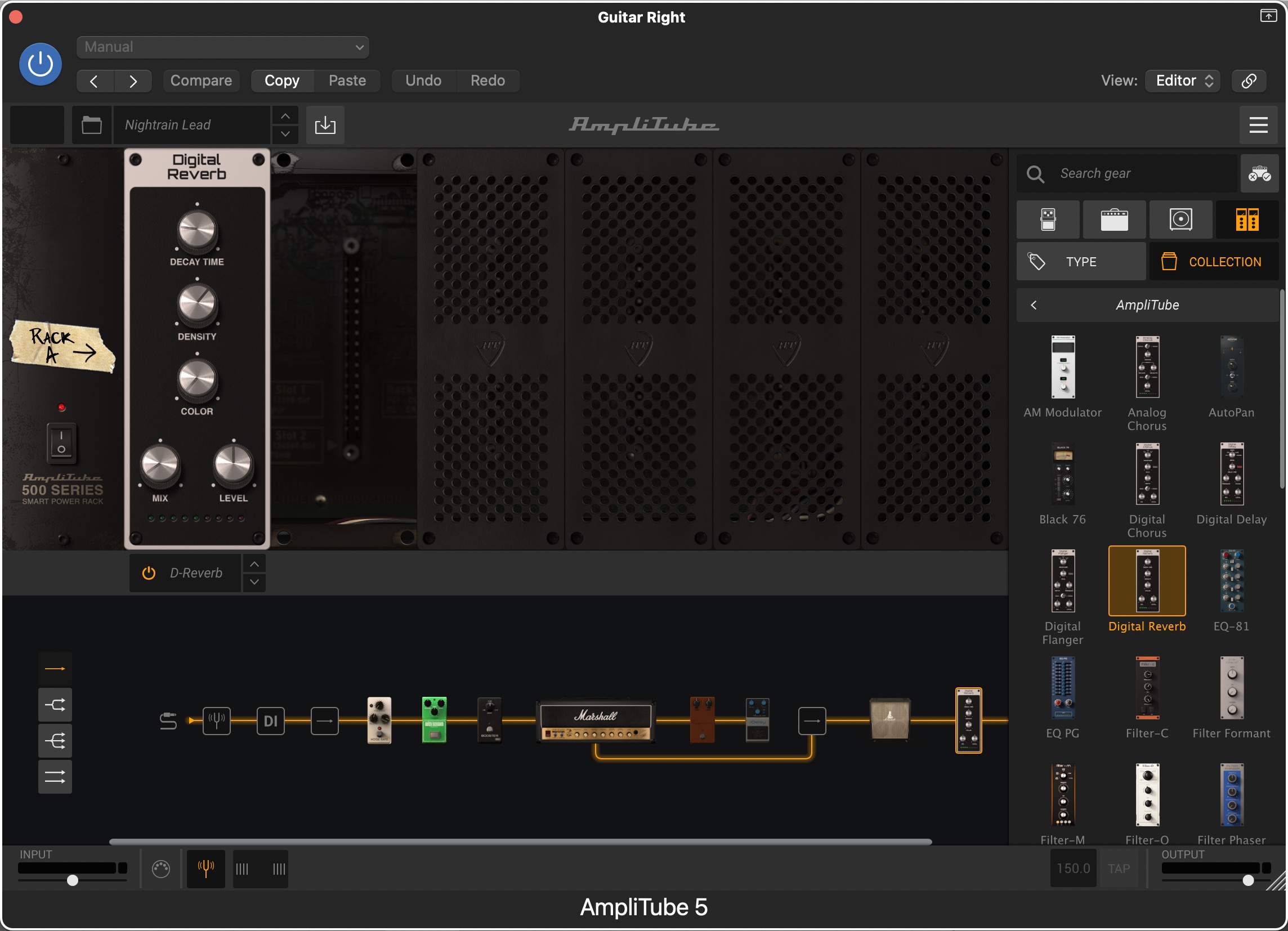Select the green overdrive pedal in chain
The image size is (1288, 931).
coord(434,720)
